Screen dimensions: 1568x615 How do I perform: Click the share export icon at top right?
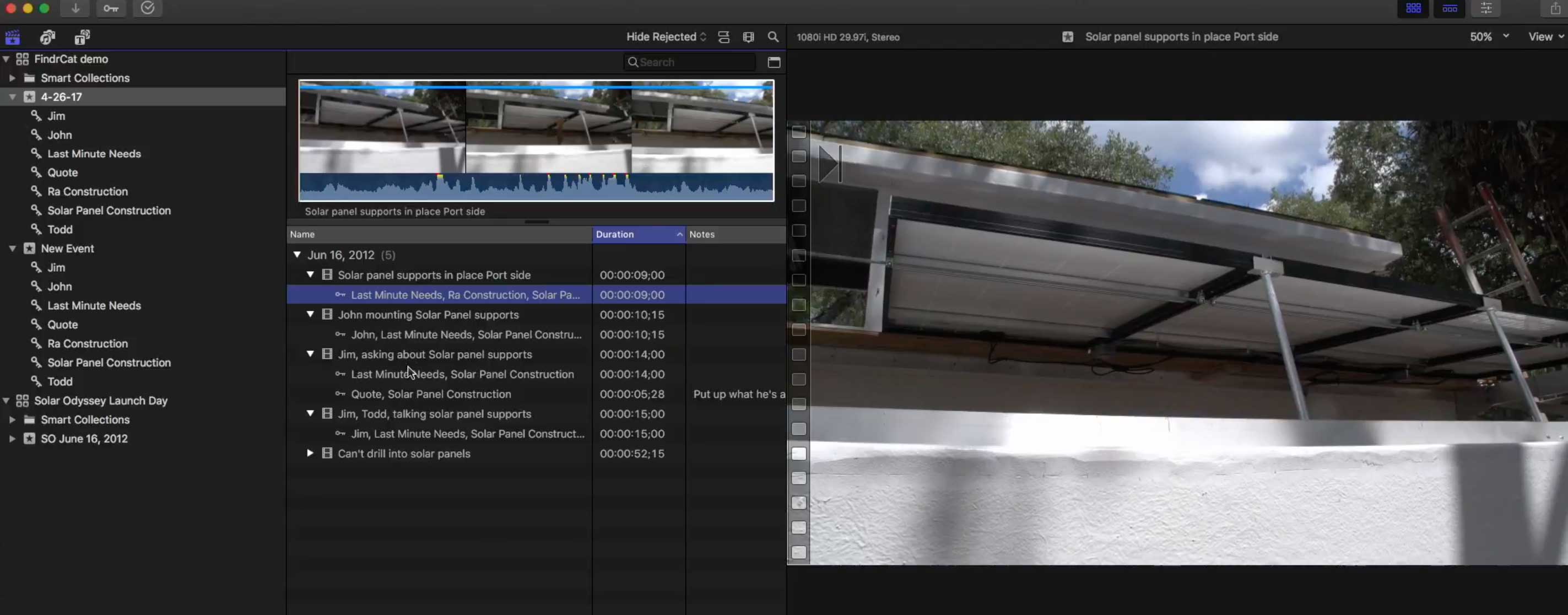click(x=1555, y=8)
